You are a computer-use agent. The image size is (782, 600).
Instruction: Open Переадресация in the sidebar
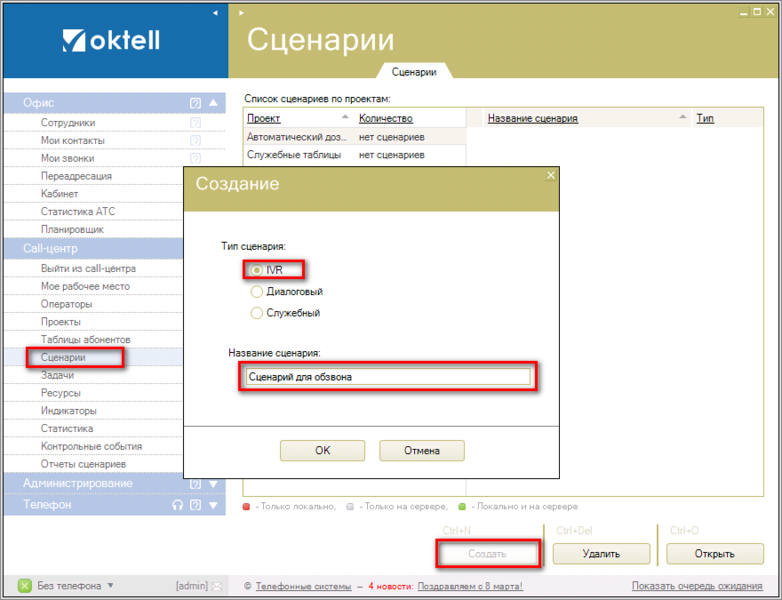[x=76, y=176]
